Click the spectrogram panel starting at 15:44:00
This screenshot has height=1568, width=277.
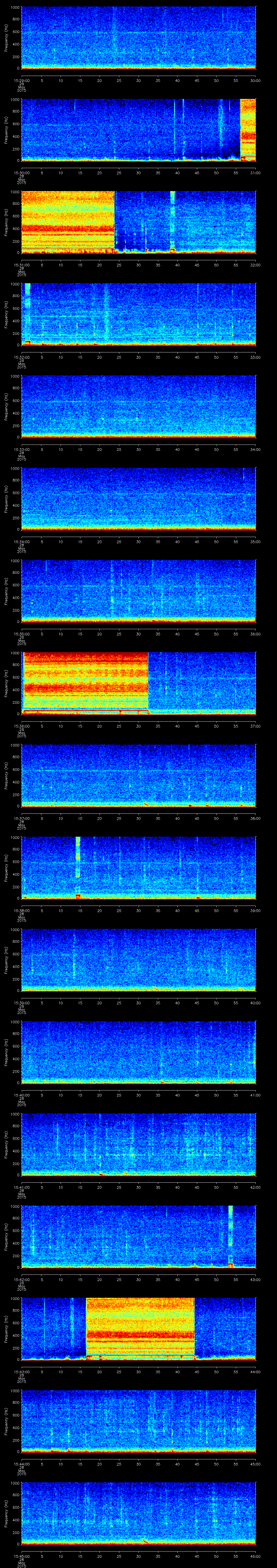click(138, 1421)
